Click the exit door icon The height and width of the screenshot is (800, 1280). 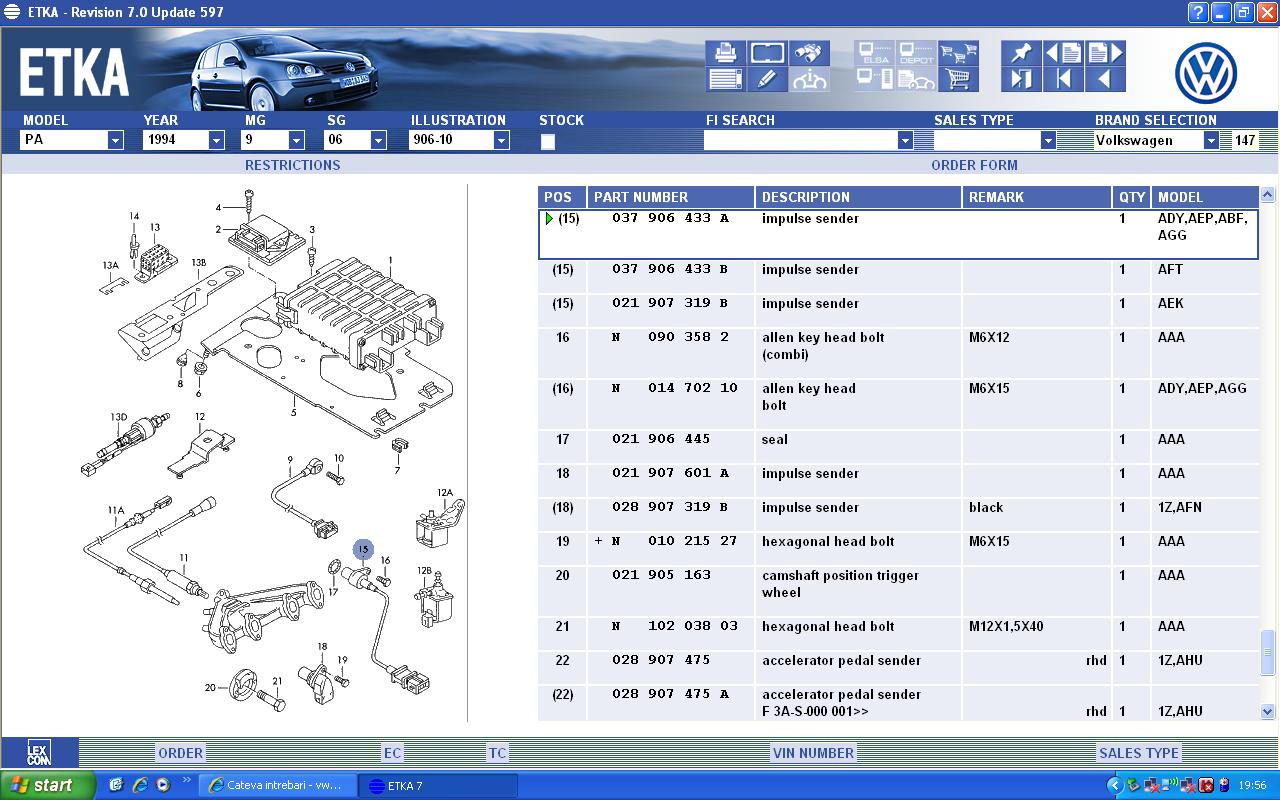click(x=1021, y=79)
